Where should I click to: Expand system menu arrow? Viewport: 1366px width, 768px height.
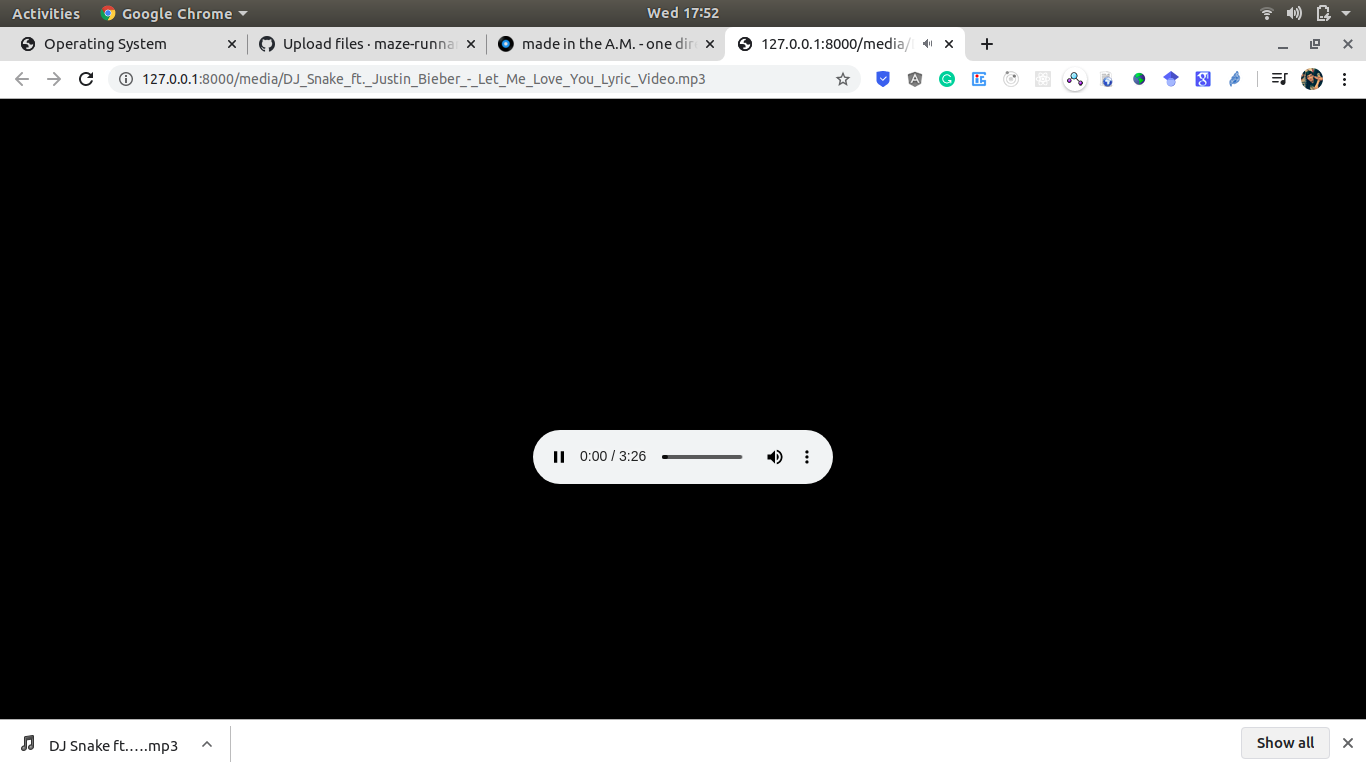1348,13
